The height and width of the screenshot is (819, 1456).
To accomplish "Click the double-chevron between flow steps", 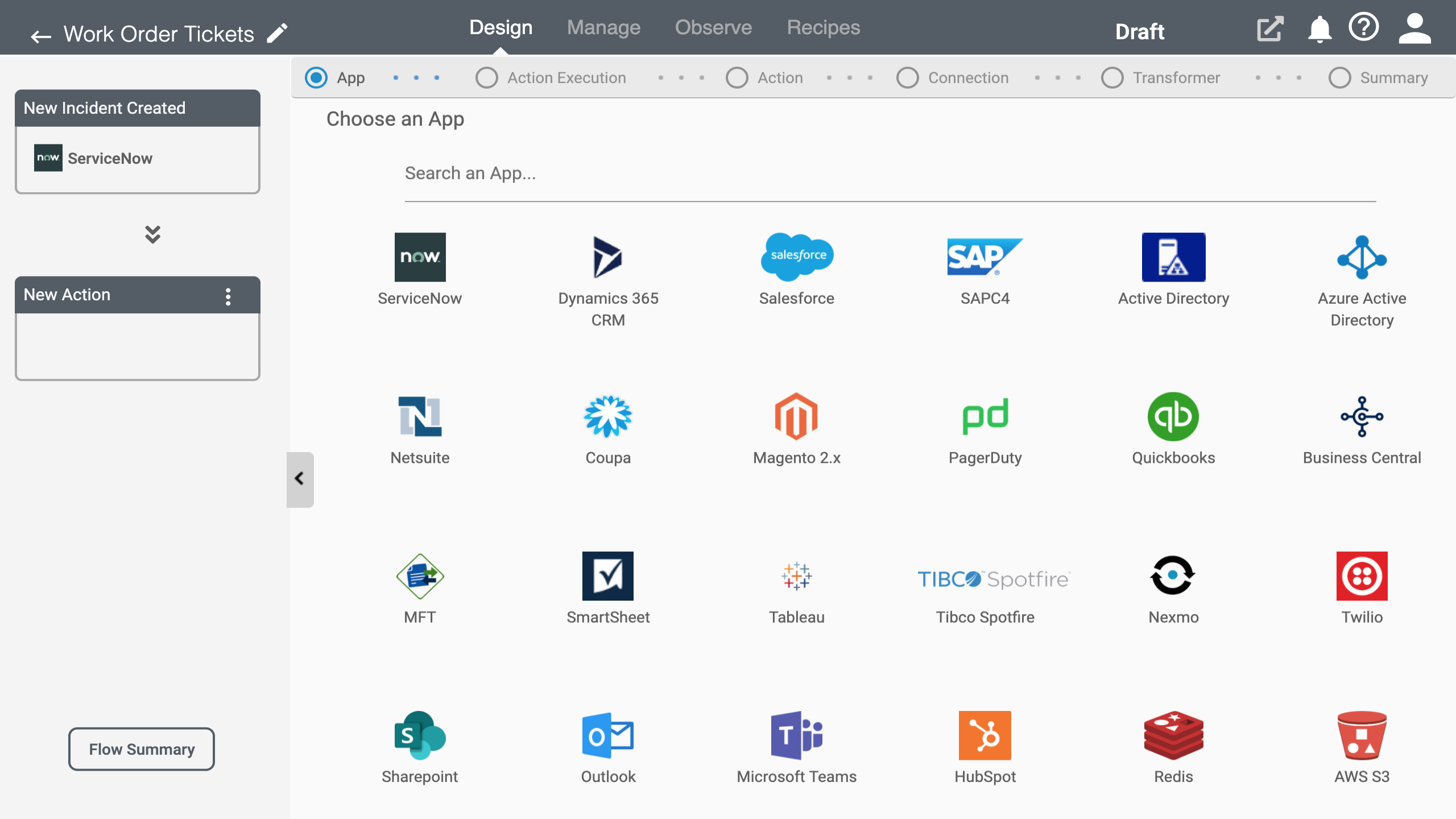I will (x=152, y=234).
